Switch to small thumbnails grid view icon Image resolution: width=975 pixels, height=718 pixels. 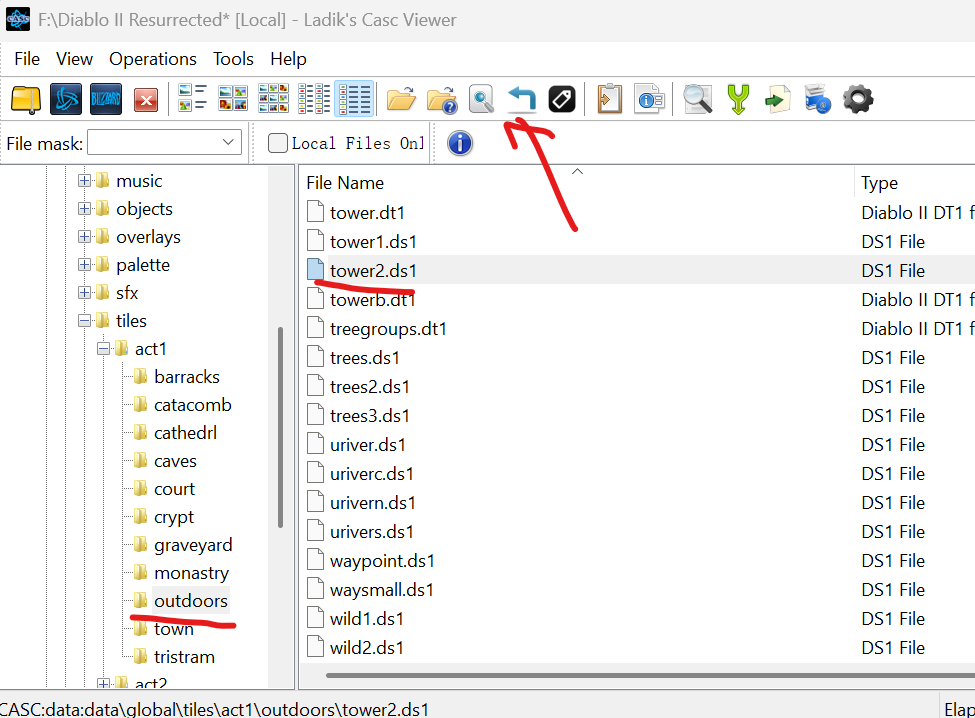(274, 98)
